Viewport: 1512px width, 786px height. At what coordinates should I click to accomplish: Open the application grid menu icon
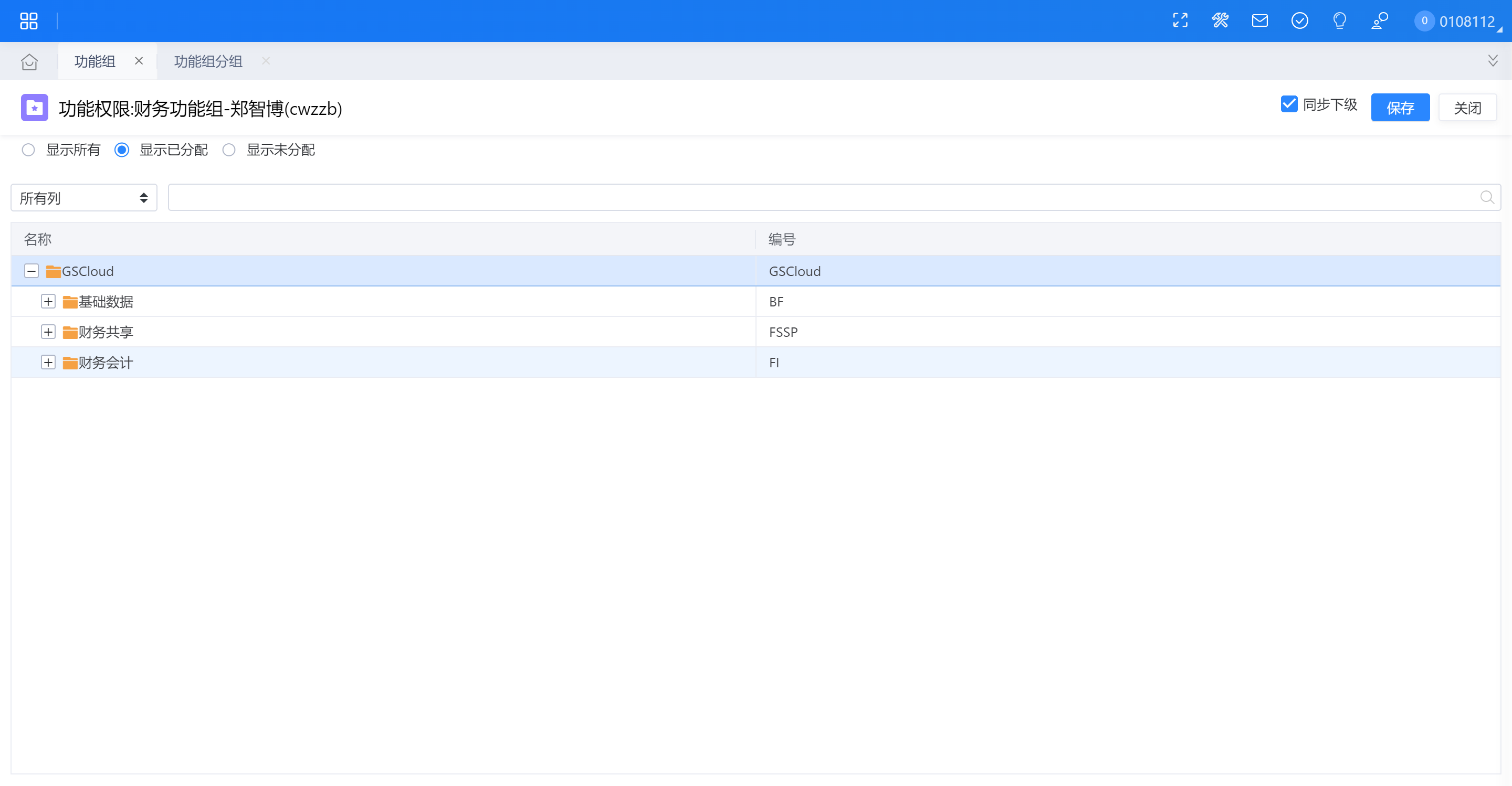coord(29,21)
